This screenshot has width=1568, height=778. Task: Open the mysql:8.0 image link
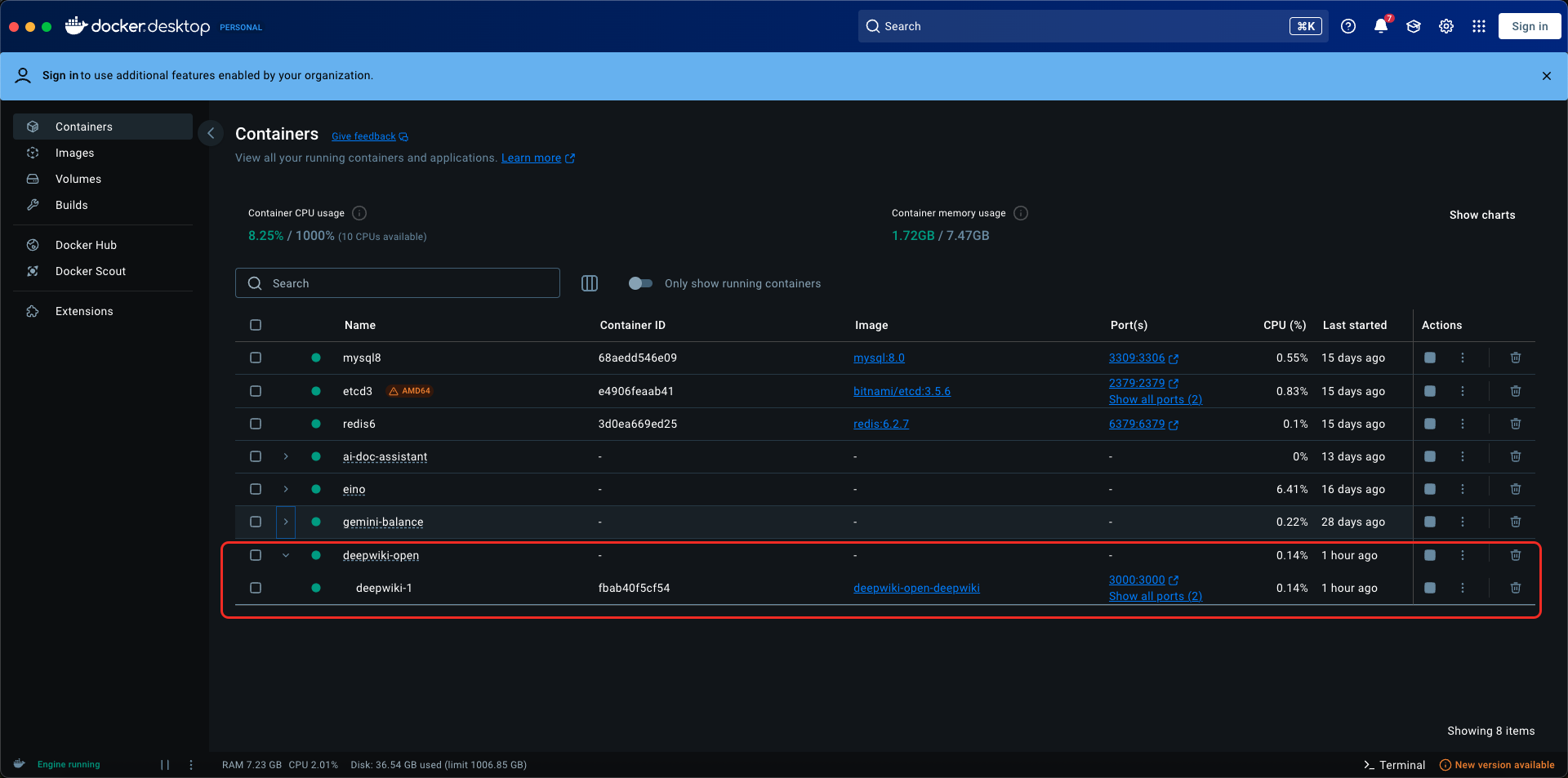879,358
